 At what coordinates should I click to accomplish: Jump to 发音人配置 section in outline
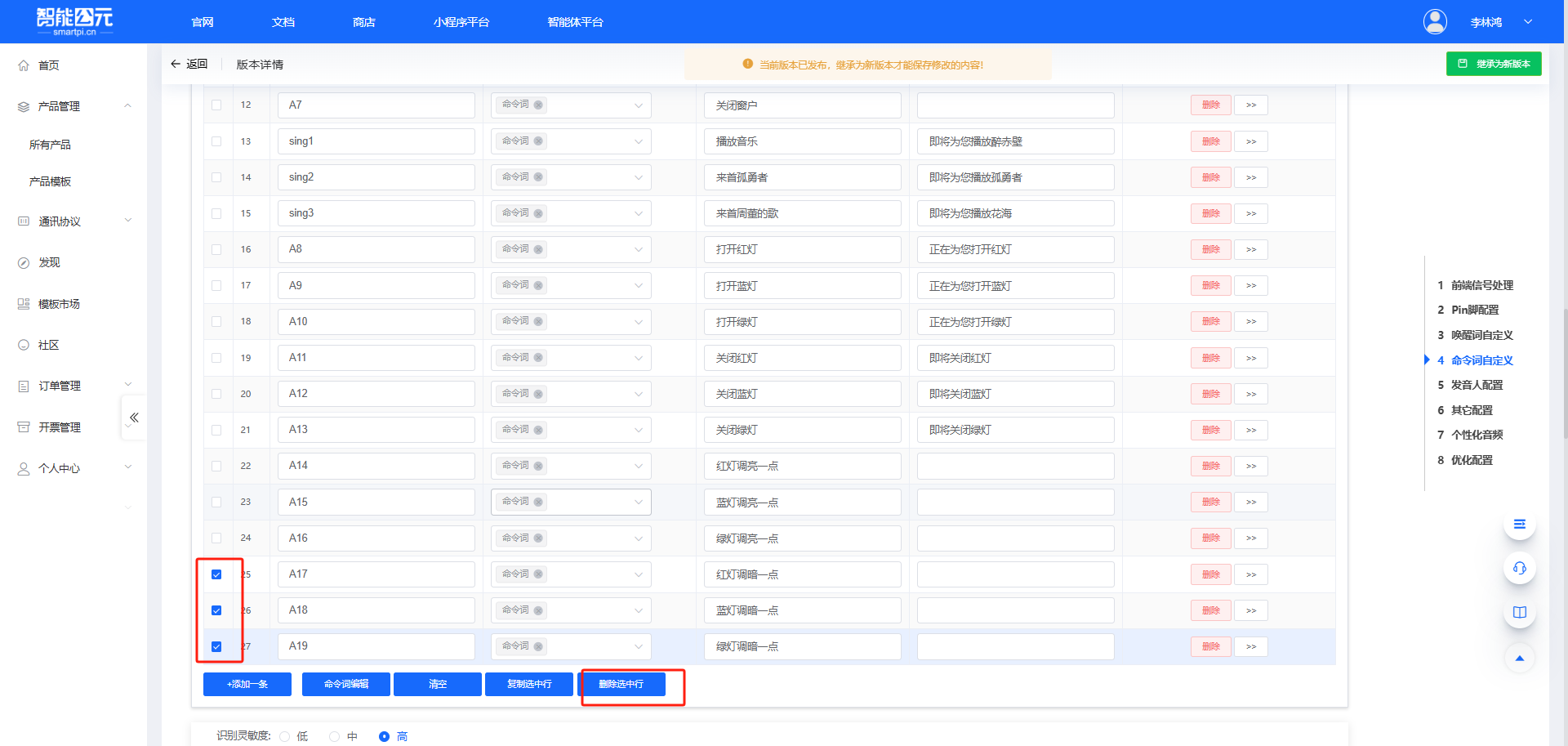1476,385
